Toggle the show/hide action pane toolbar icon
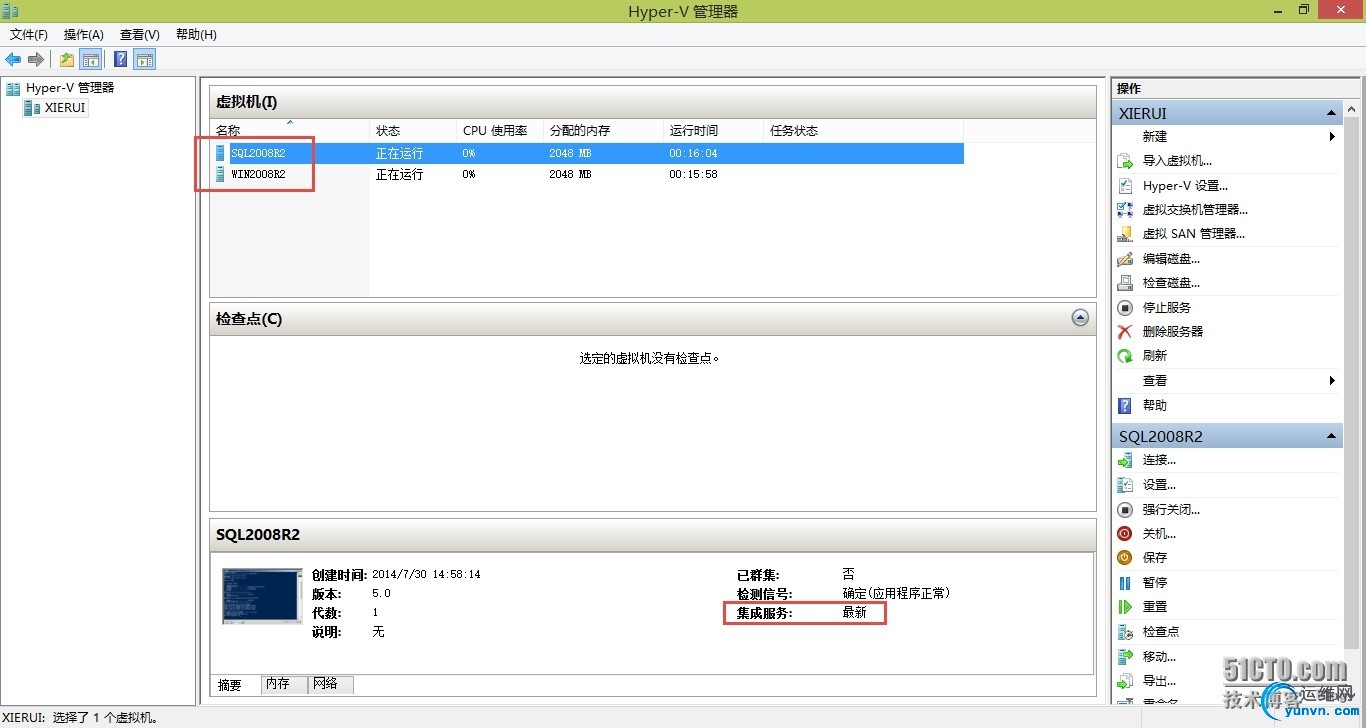The width and height of the screenshot is (1366, 728). [x=145, y=59]
